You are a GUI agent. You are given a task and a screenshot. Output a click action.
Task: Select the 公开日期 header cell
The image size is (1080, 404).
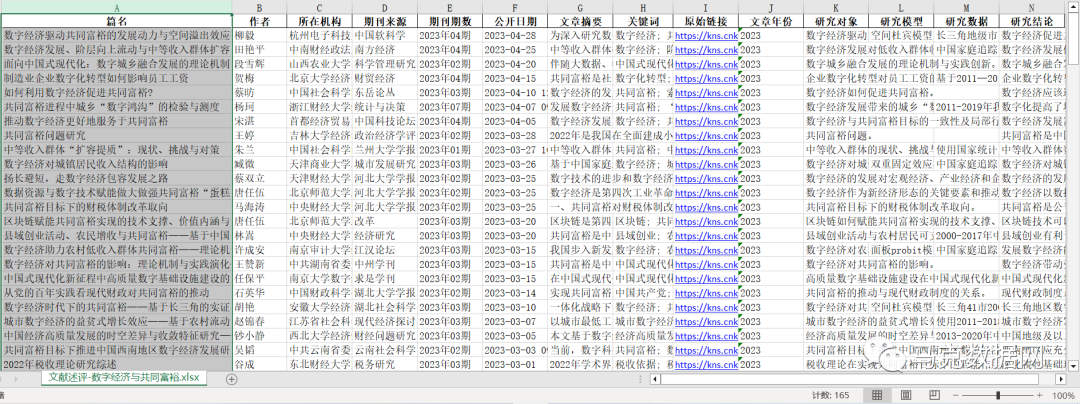515,21
